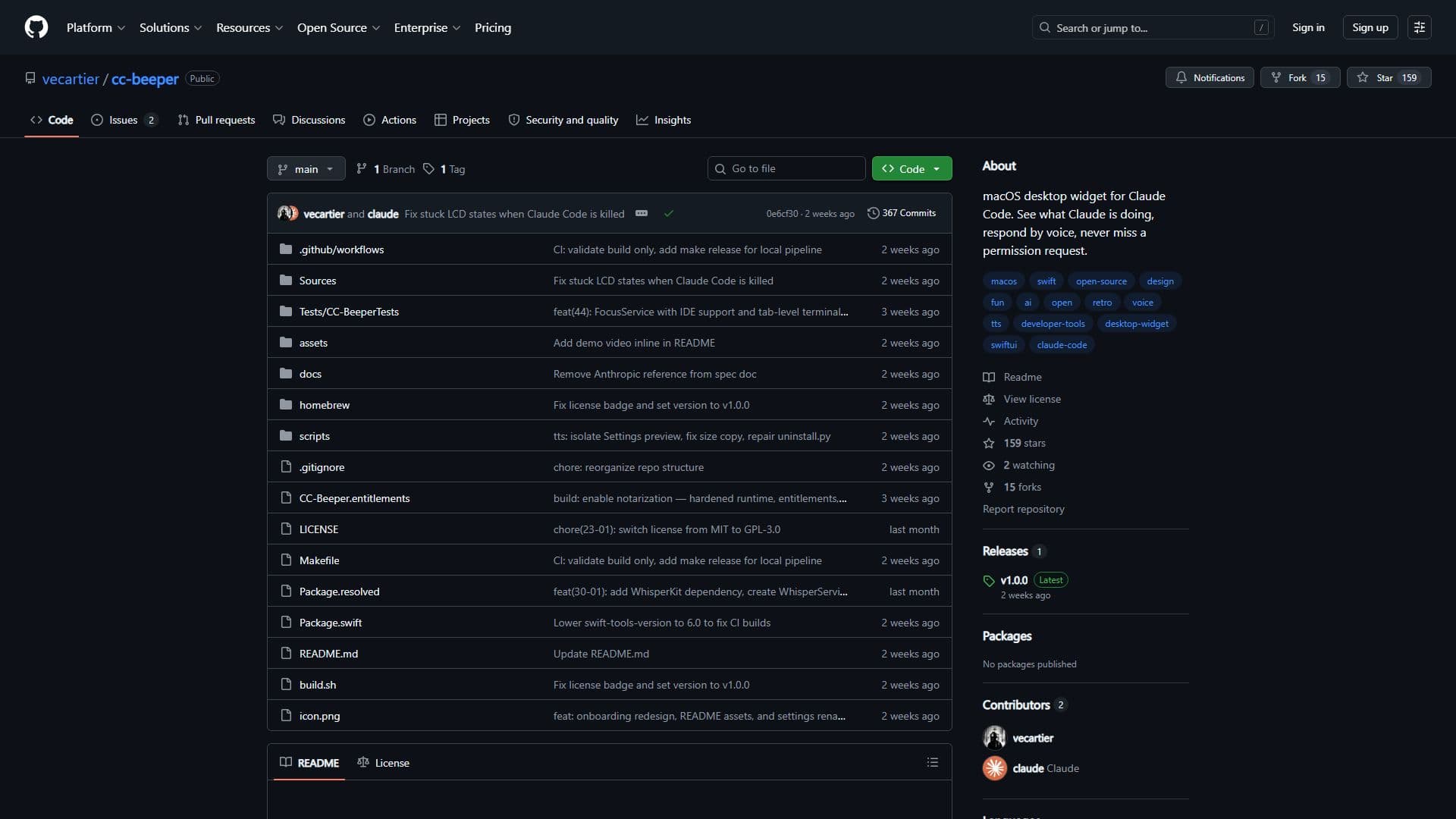Click the folder icon beside docs

[286, 373]
